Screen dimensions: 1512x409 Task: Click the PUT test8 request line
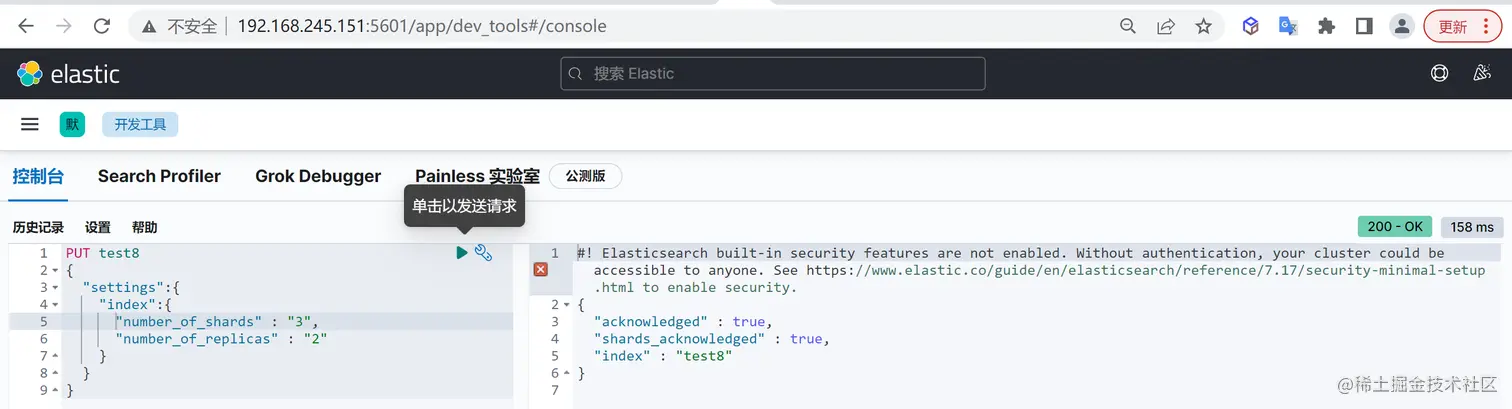tap(103, 253)
